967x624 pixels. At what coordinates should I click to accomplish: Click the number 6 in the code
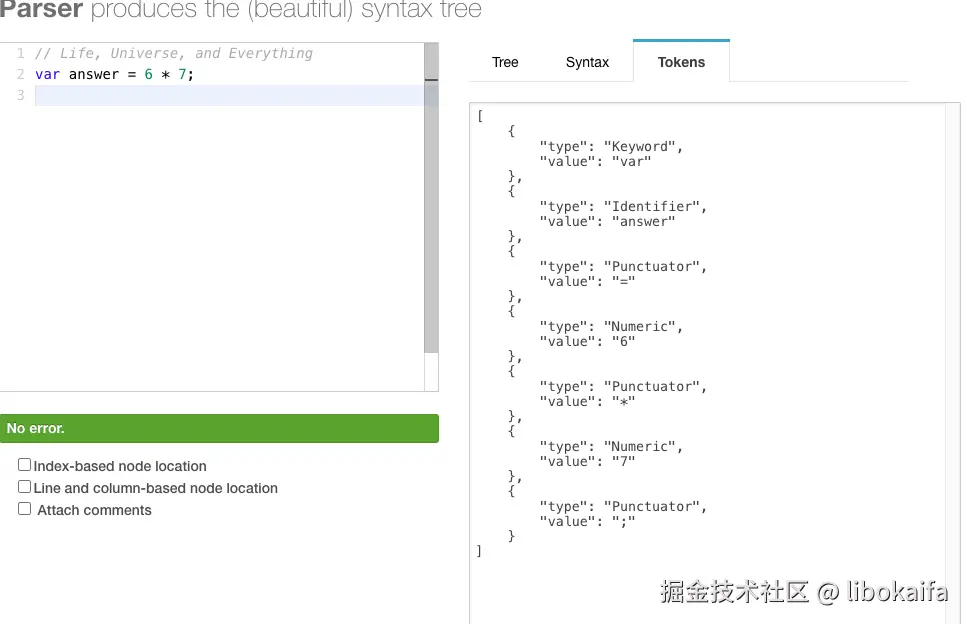pos(148,75)
